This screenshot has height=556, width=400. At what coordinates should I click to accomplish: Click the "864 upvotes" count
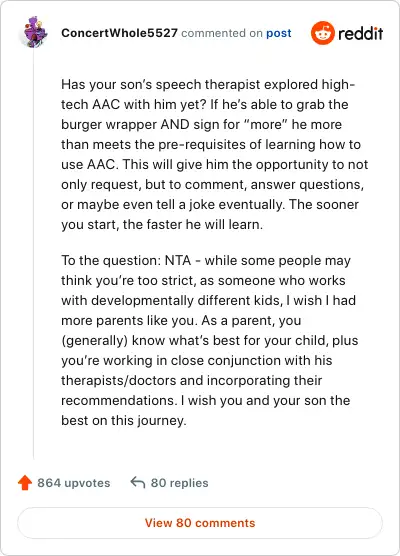(x=74, y=483)
